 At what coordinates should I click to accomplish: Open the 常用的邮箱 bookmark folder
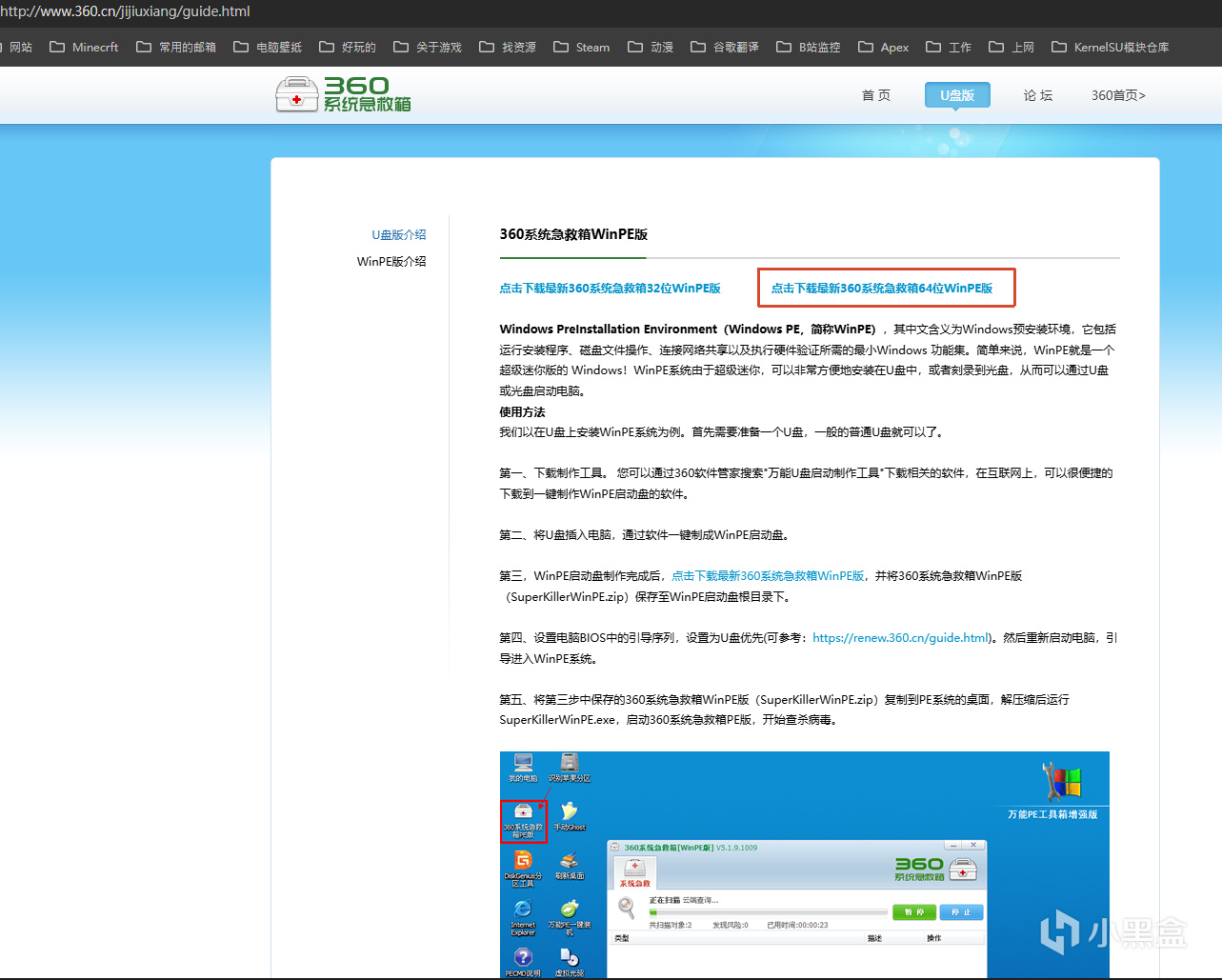[176, 47]
